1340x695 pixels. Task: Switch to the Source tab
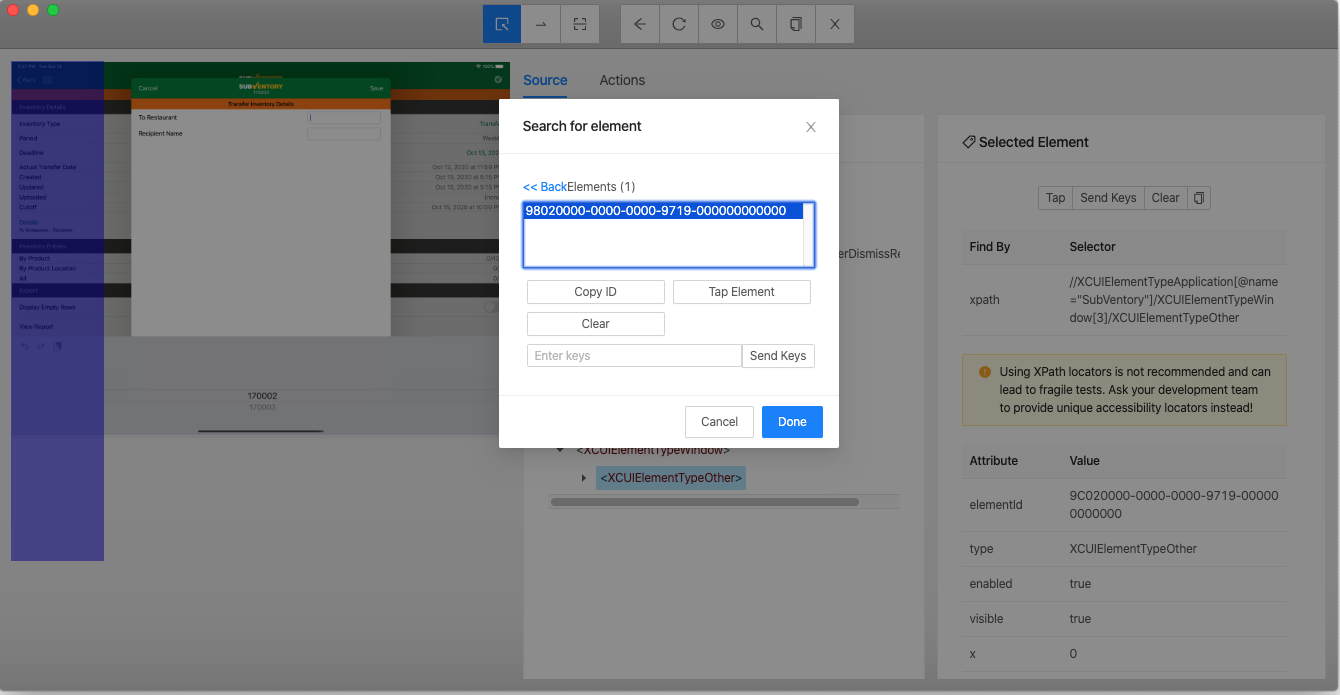[x=545, y=80]
